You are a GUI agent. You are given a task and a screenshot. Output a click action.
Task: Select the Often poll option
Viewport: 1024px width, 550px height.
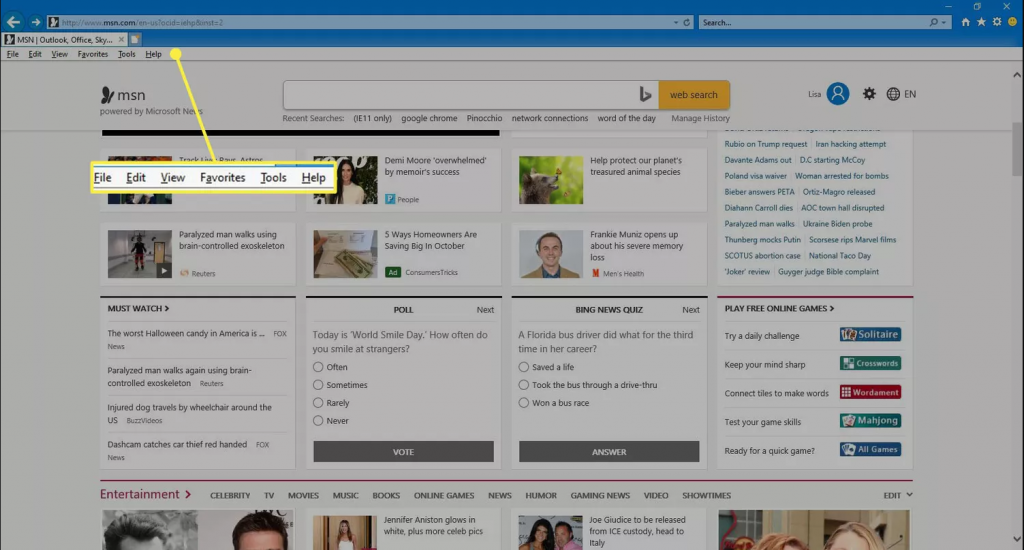coord(318,367)
